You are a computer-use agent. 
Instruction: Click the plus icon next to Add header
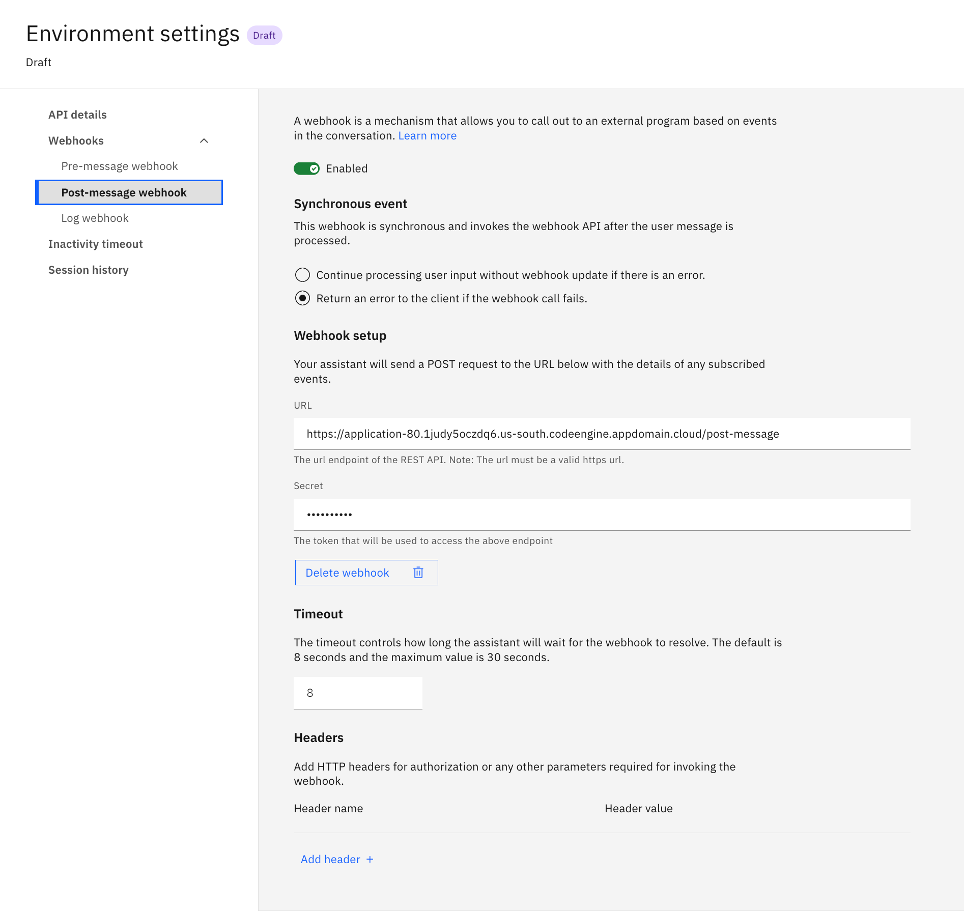pyautogui.click(x=367, y=859)
